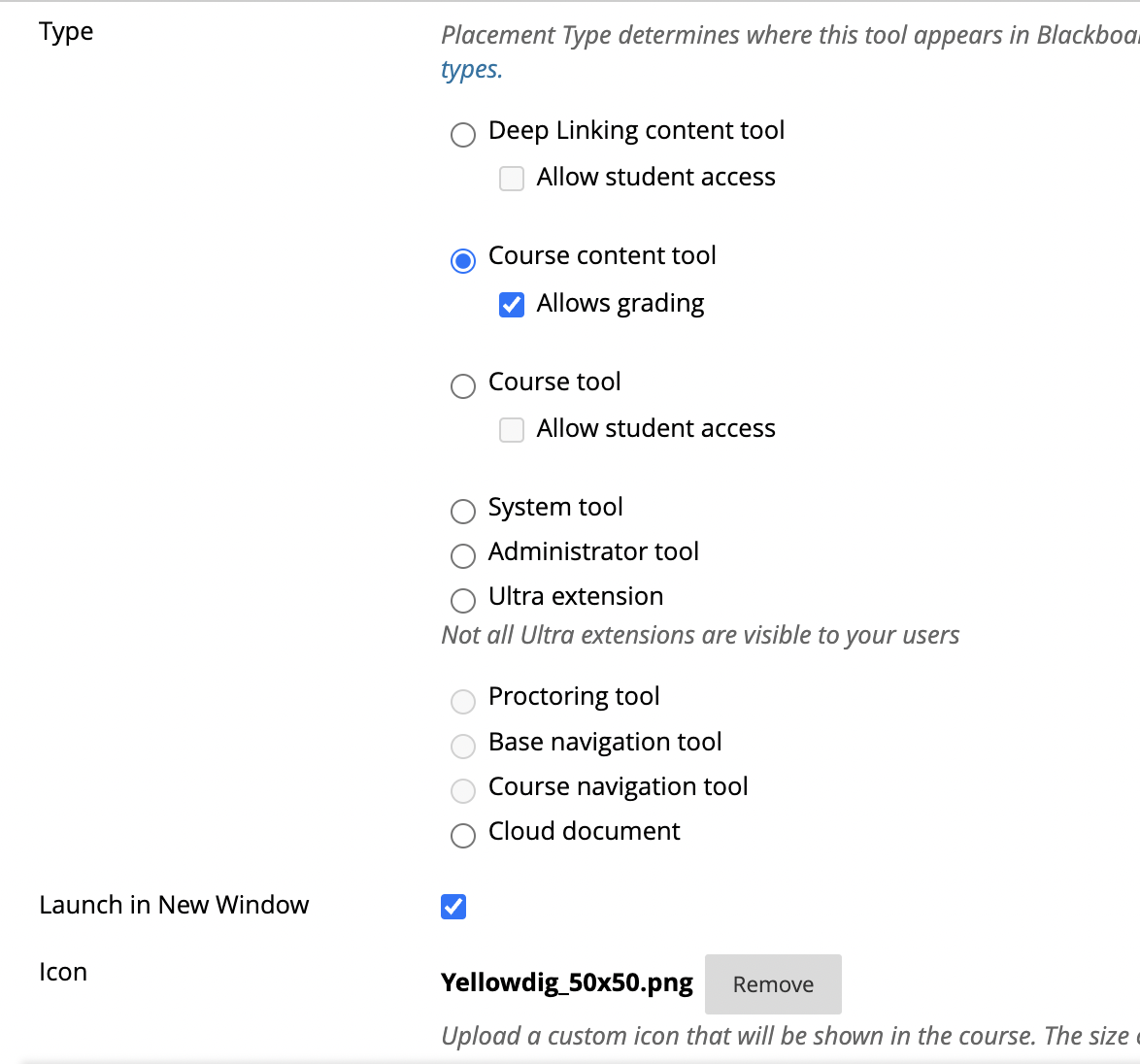Remove the Yellowdig_50x50.png icon
The height and width of the screenshot is (1064, 1140).
click(773, 983)
